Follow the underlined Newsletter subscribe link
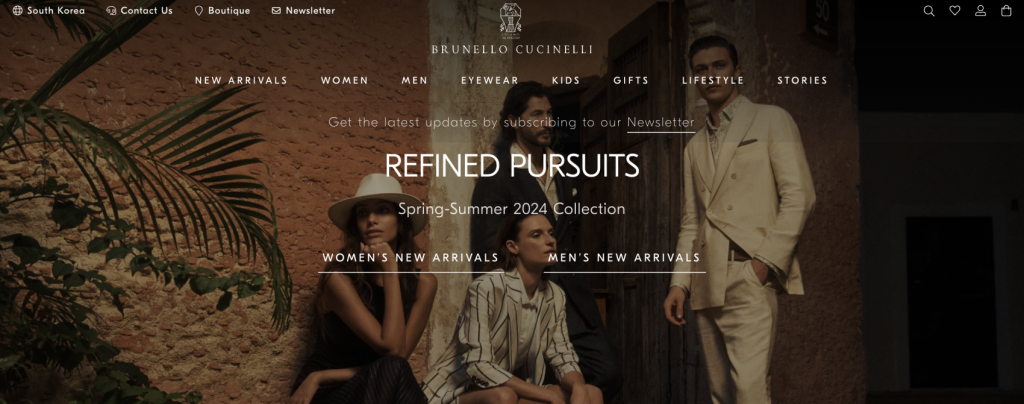This screenshot has height=404, width=1024. coord(661,122)
